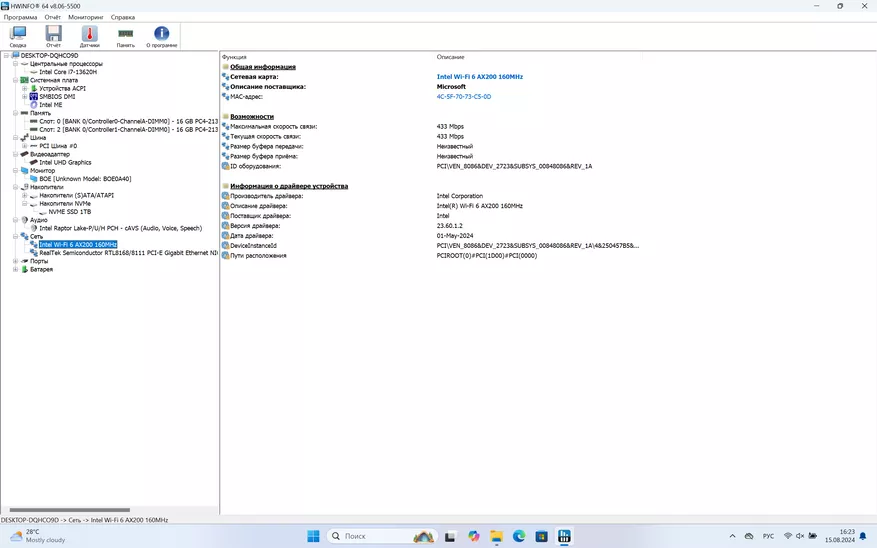This screenshot has width=877, height=548.
Task: Select the ID оборудования row
Action: [x=431, y=166]
